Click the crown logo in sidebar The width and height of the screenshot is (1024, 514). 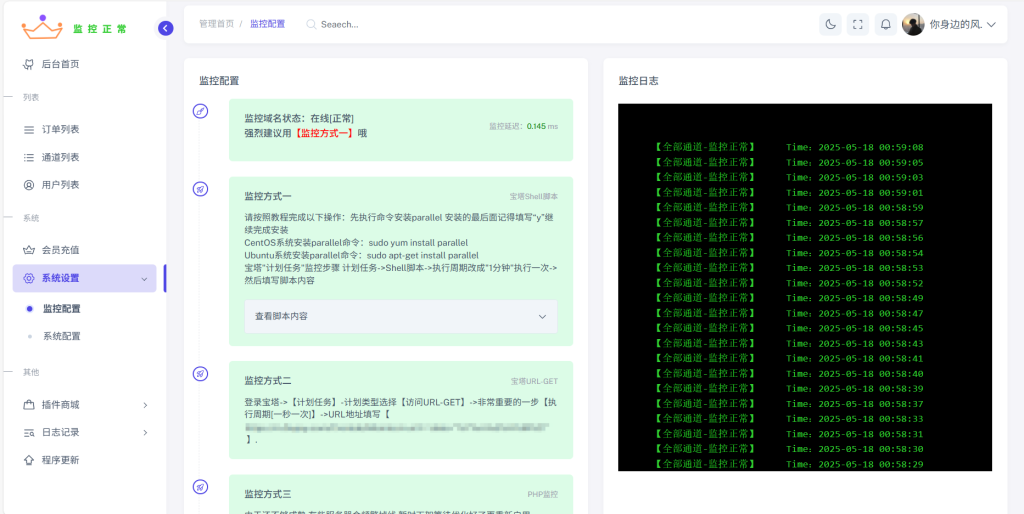pos(42,27)
